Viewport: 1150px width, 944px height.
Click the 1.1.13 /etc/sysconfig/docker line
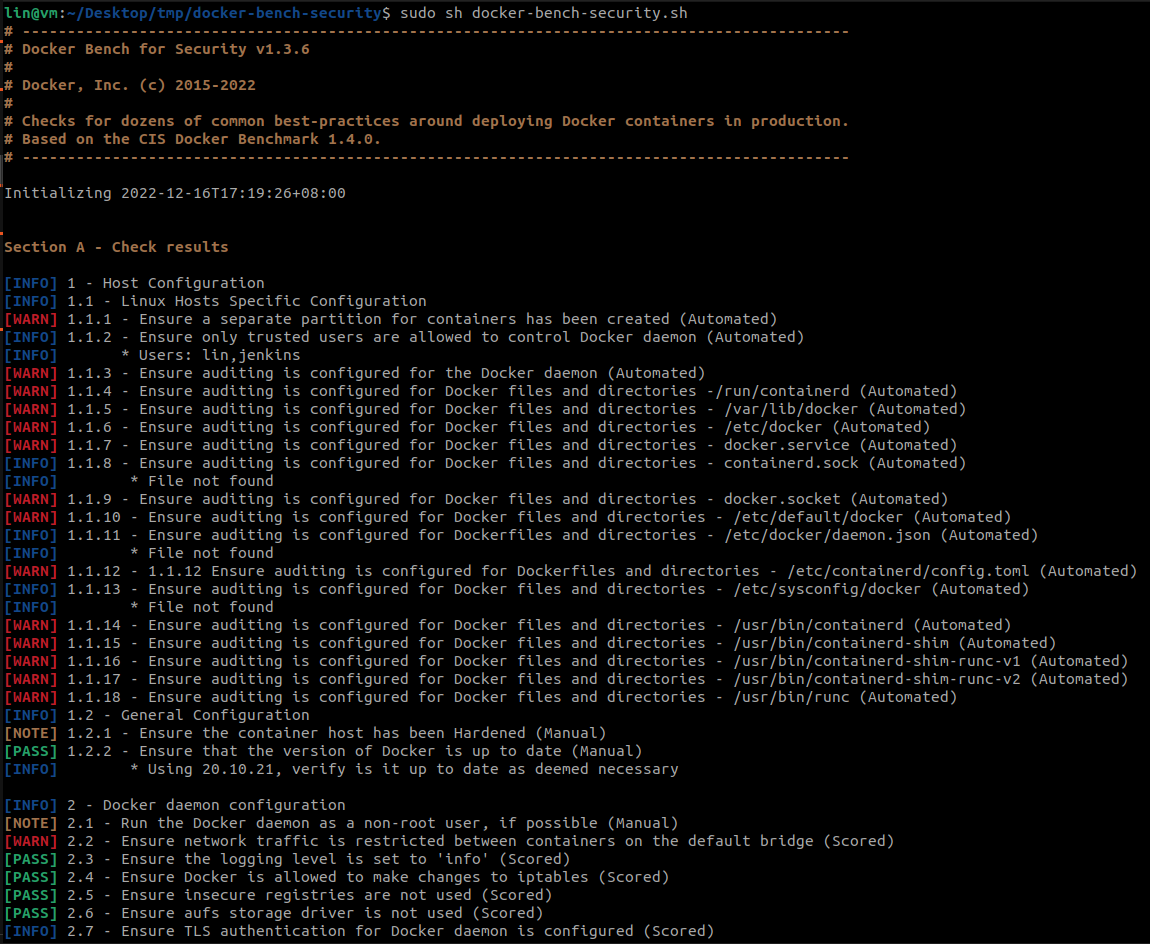coord(517,589)
